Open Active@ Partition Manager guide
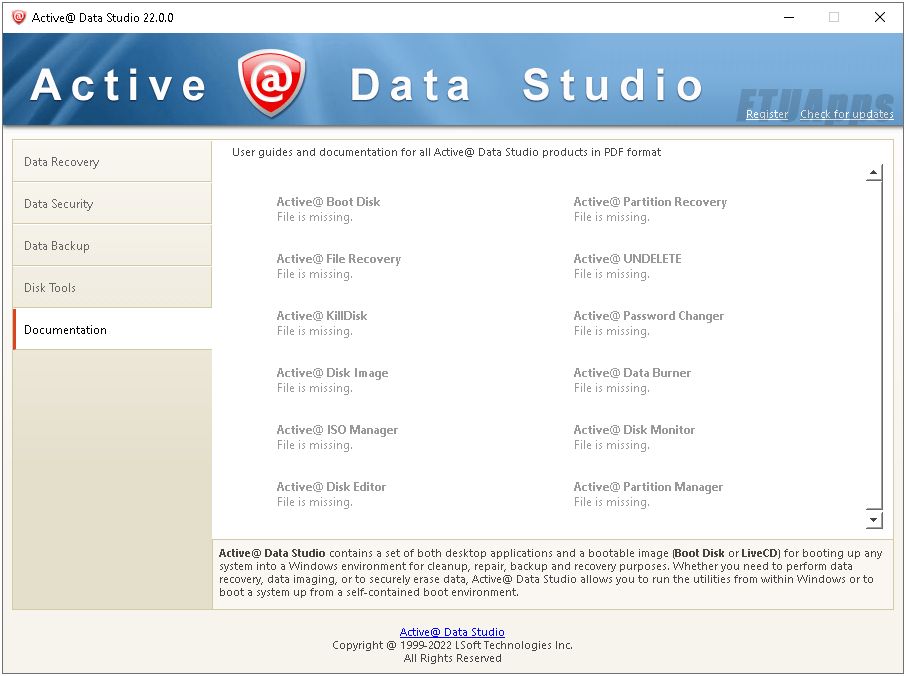 click(648, 486)
